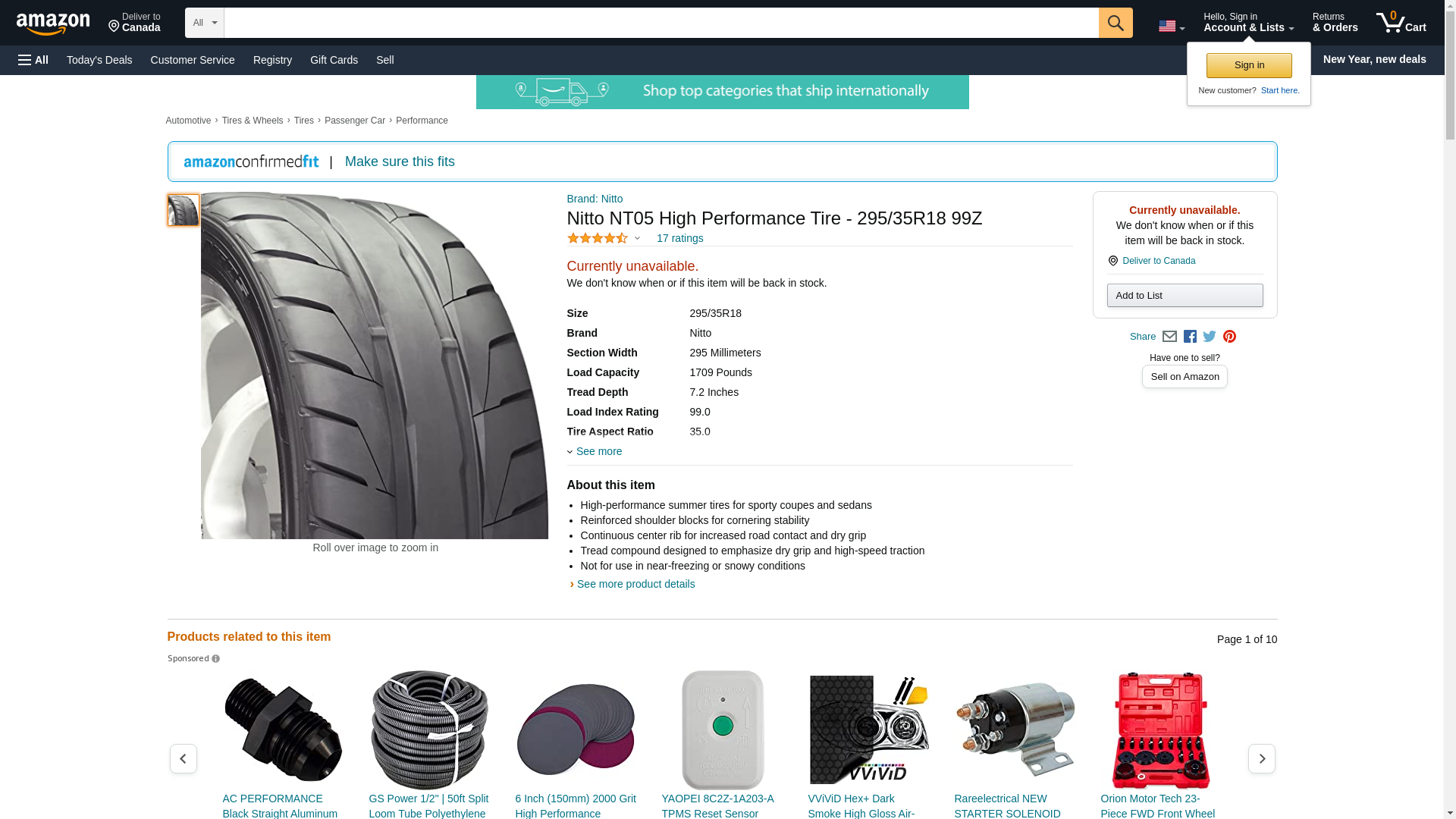Open the All departments search dropdown

204,23
